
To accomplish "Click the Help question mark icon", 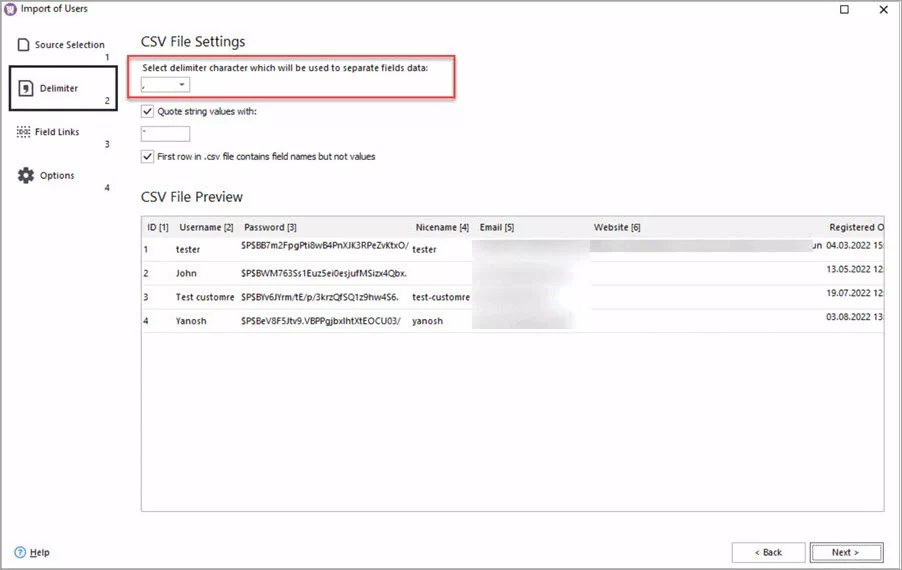I will 20,552.
